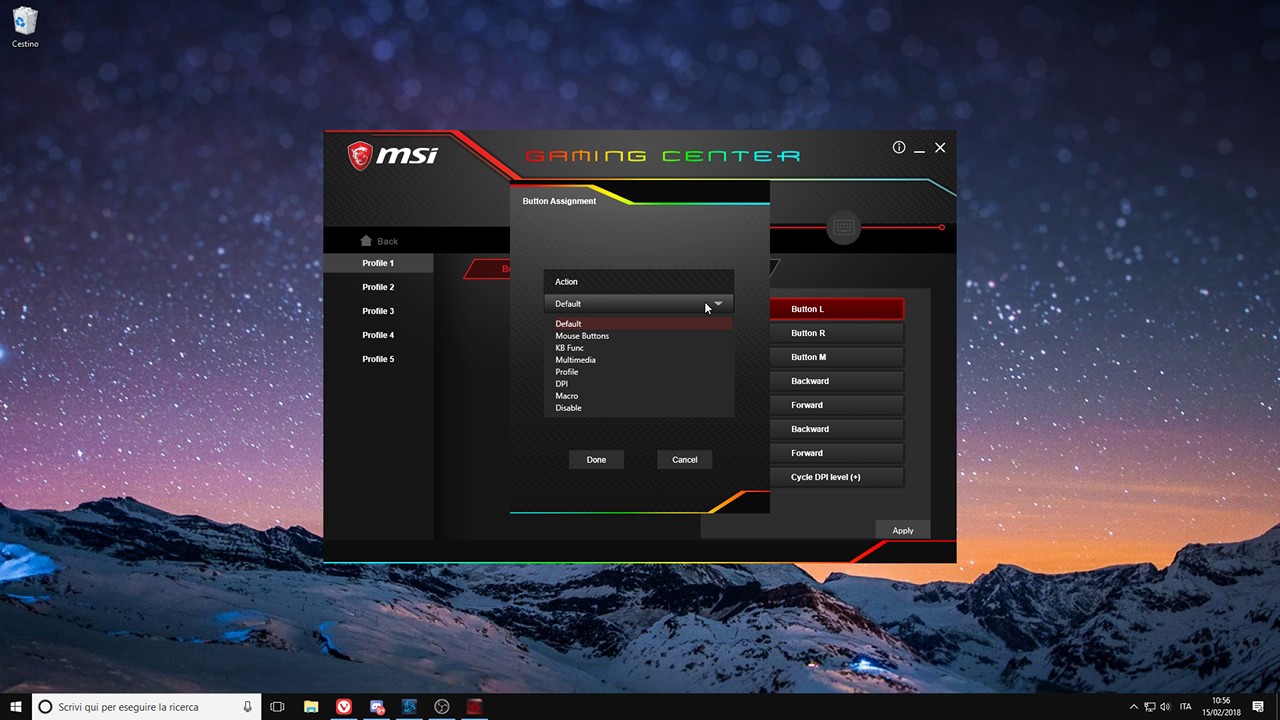1280x720 pixels.
Task: Open the Action dropdown arrow
Action: 718,303
